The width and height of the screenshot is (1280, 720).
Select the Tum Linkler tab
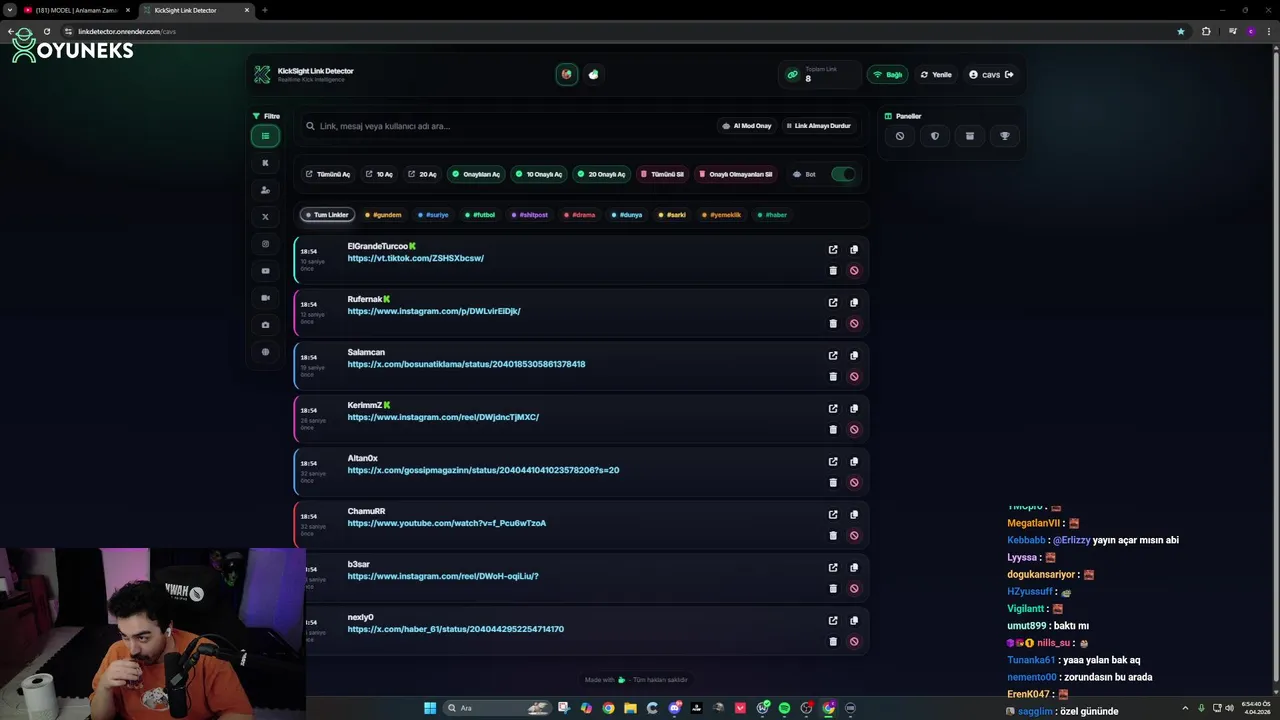pos(327,215)
